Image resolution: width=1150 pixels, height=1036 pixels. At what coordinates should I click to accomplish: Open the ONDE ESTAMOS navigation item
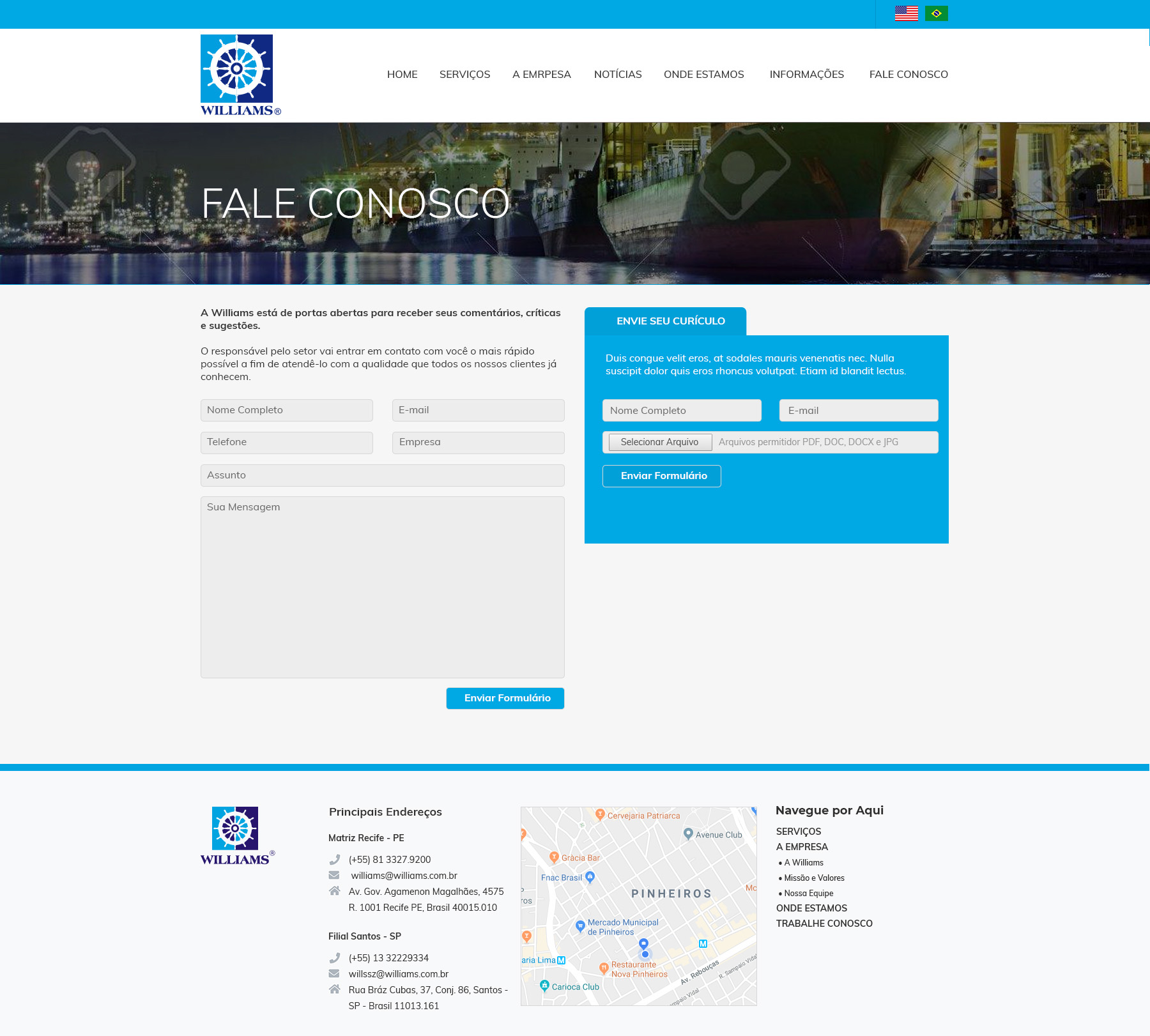click(703, 75)
